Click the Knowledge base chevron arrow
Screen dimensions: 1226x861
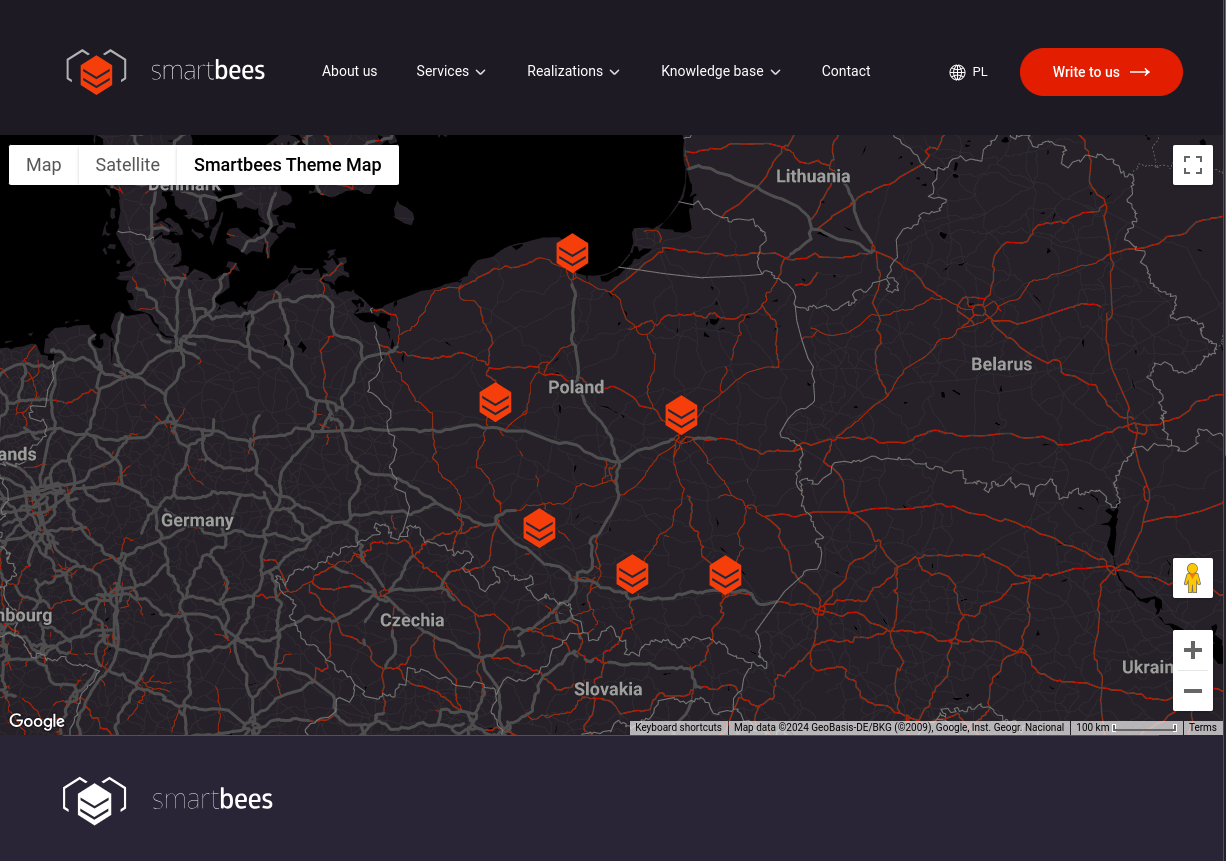point(776,72)
